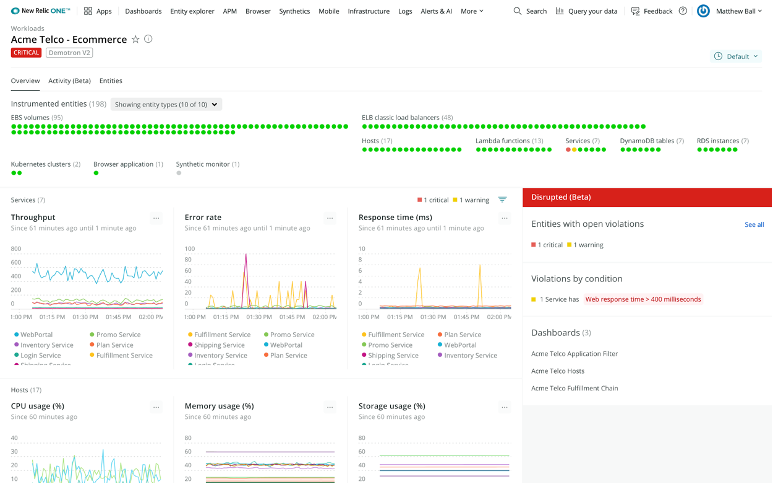The image size is (772, 483).
Task: Open Acme Telco Fulfillment Chain dashboard
Action: [x=574, y=388]
